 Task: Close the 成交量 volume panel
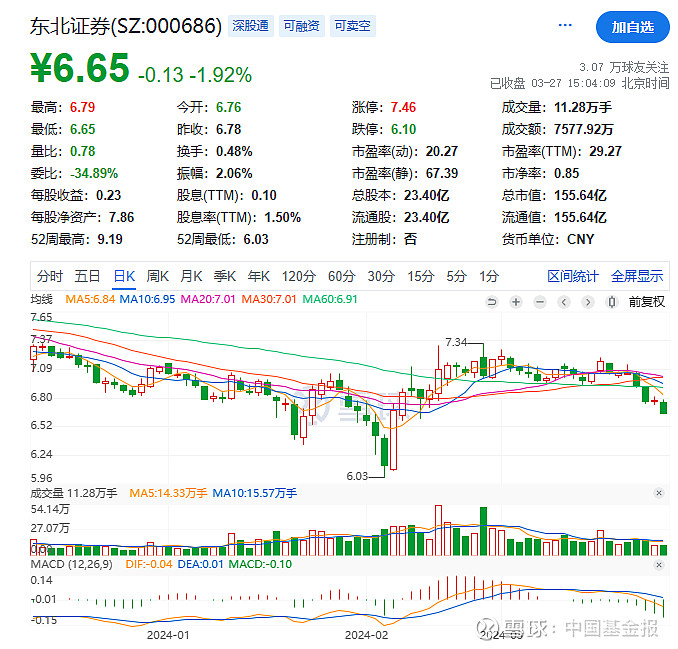pos(659,493)
